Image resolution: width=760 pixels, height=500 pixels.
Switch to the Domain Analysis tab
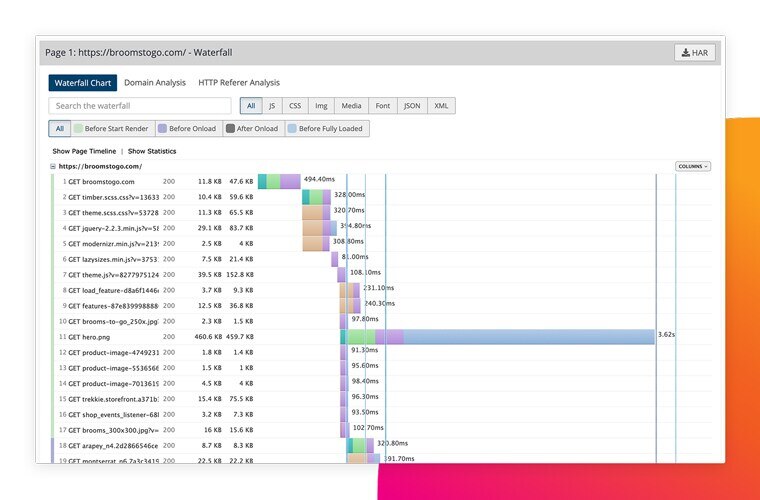(154, 83)
